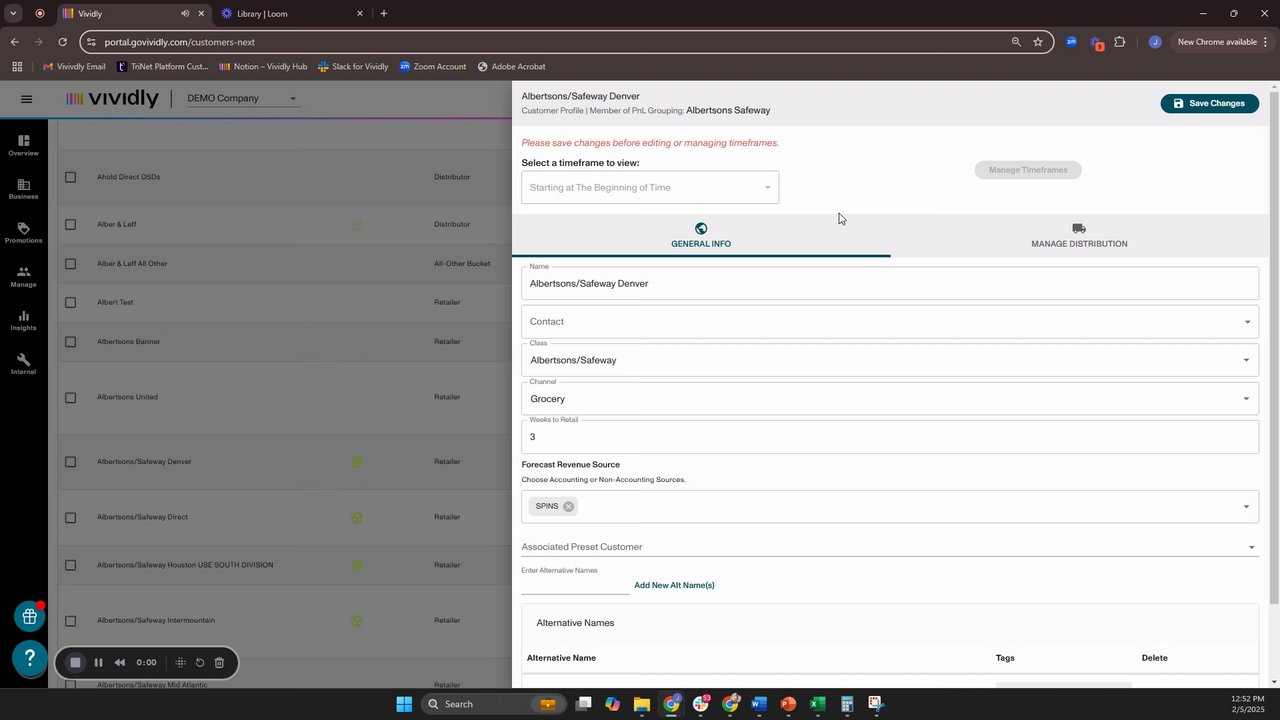Image resolution: width=1280 pixels, height=720 pixels.
Task: Check the Alber & Leff row checkbox
Action: pos(70,224)
